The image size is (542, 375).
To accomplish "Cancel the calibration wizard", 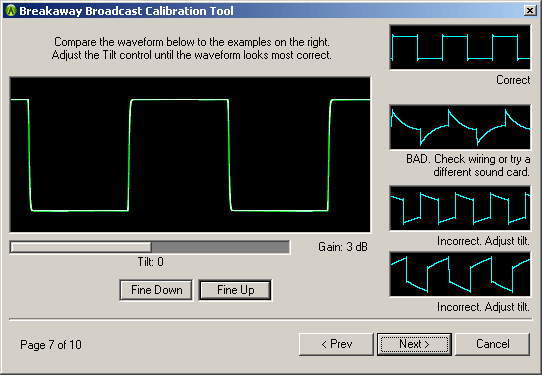I will 493,344.
